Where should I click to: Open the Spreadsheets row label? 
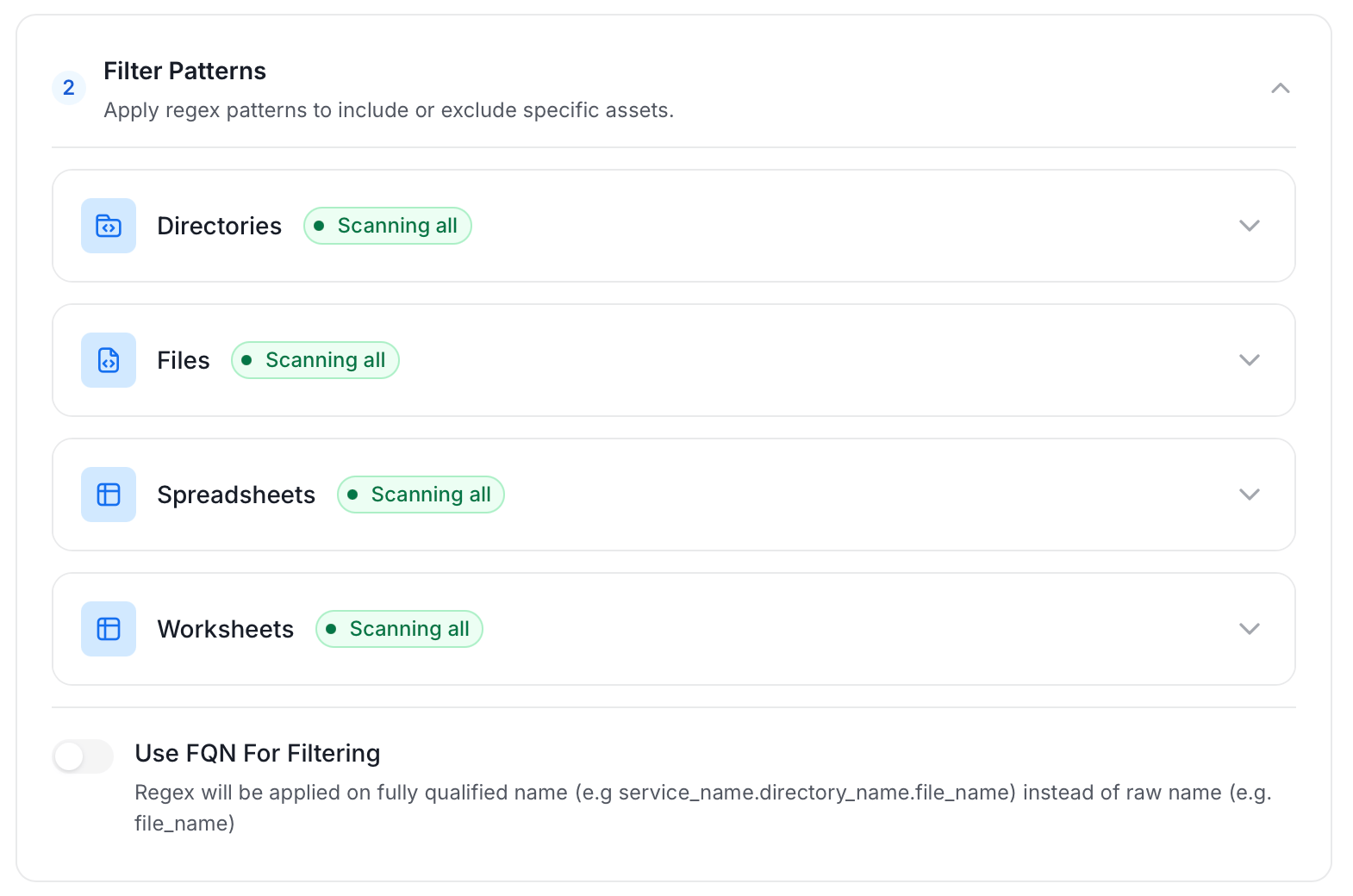click(236, 495)
